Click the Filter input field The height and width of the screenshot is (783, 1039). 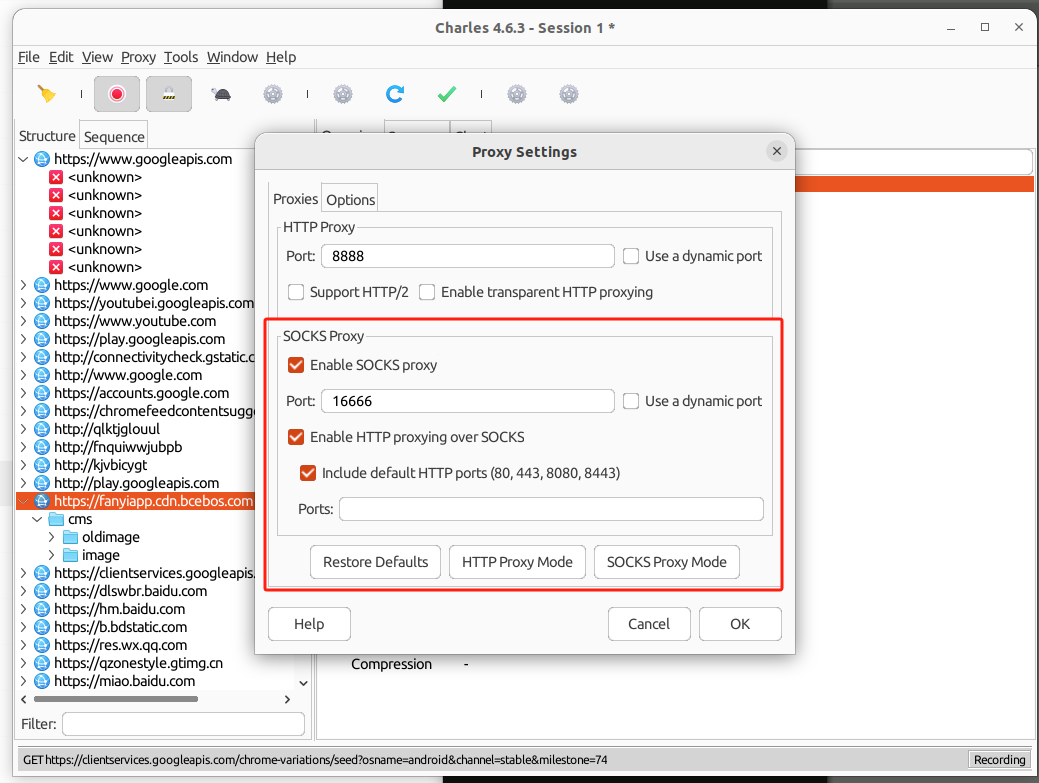(x=184, y=724)
